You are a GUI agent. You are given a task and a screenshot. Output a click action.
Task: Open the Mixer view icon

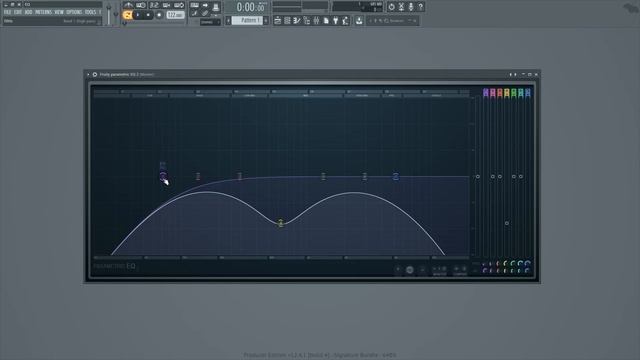316,20
